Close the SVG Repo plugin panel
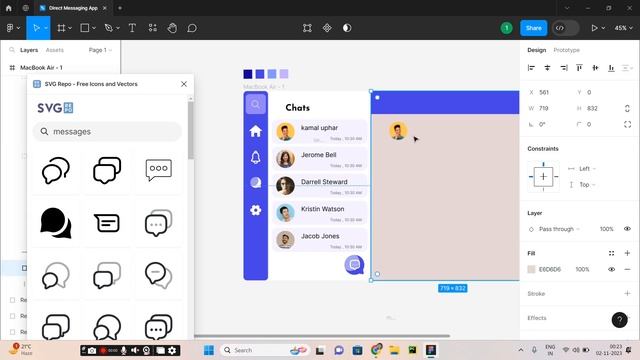Viewport: 640px width, 360px height. (184, 84)
